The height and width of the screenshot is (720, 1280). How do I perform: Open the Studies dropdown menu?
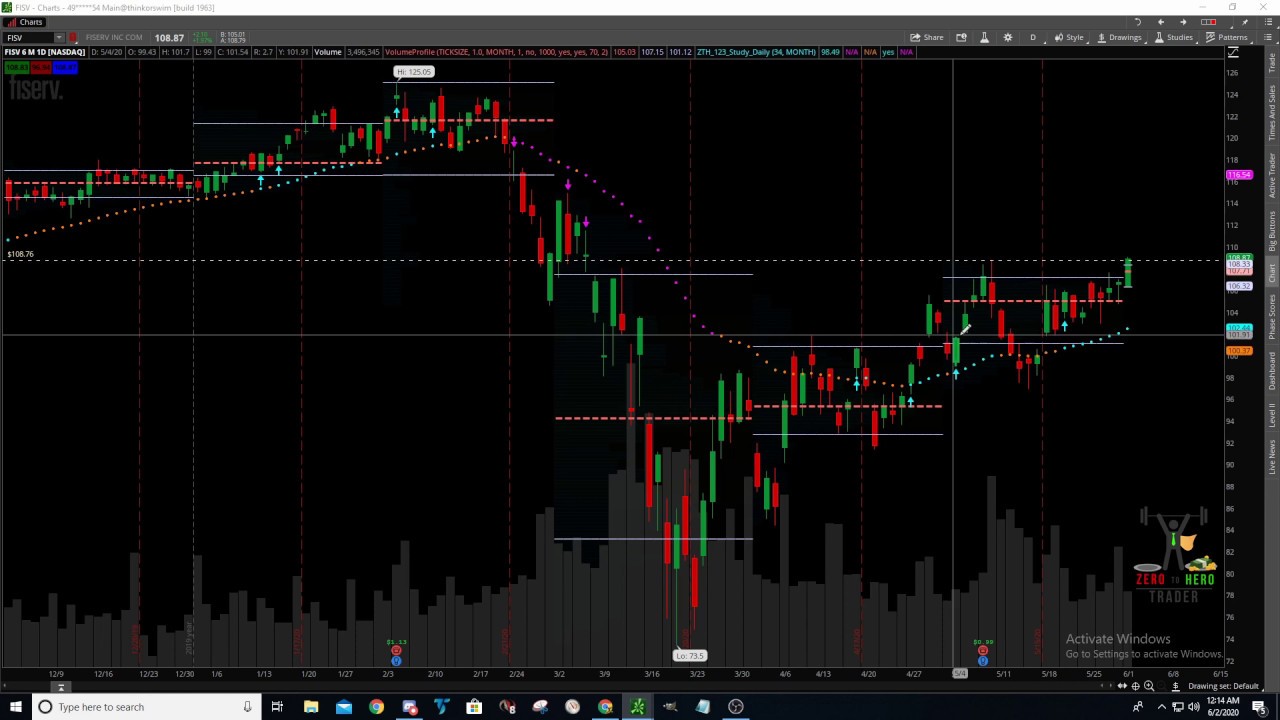click(x=1173, y=37)
